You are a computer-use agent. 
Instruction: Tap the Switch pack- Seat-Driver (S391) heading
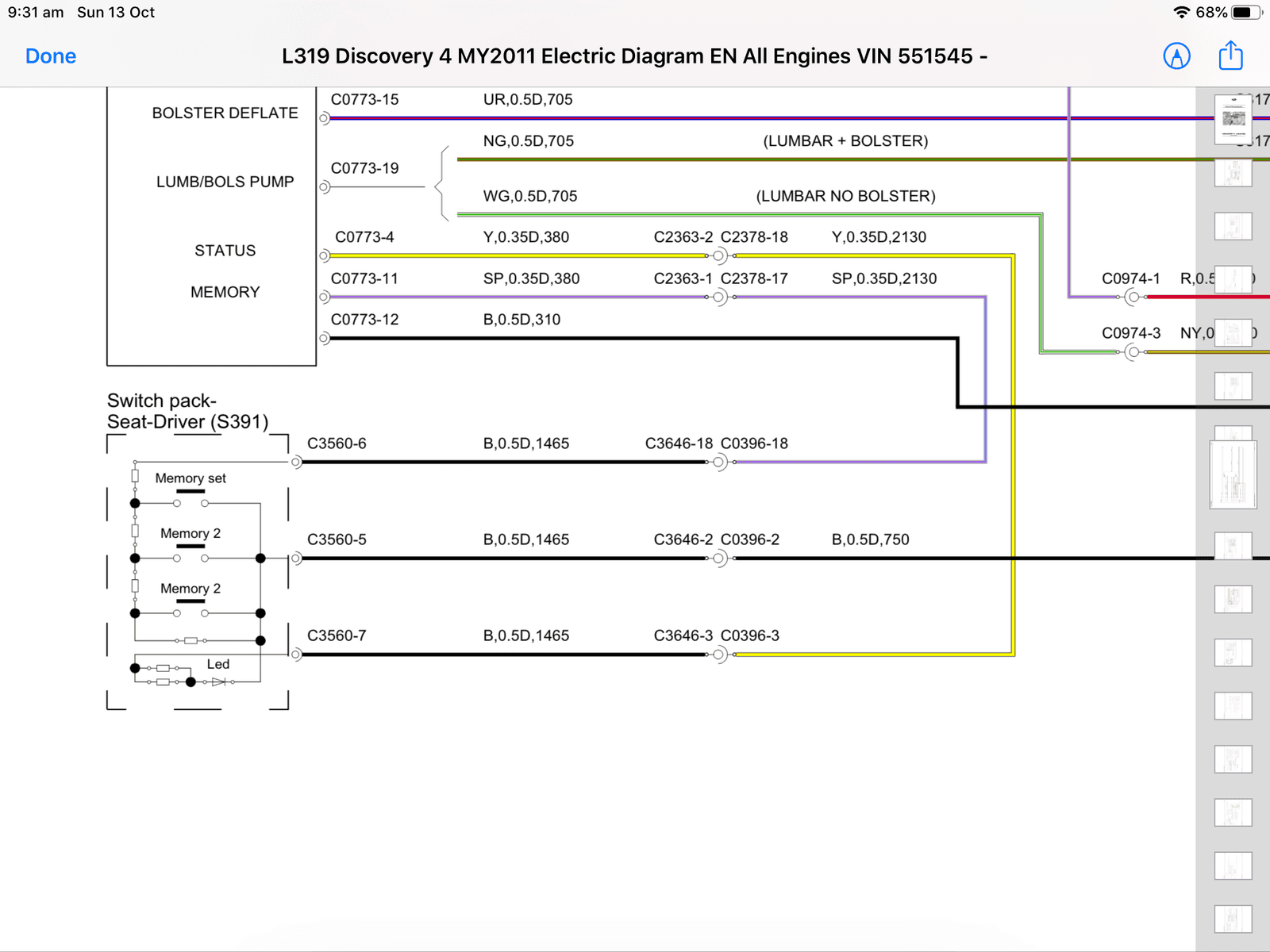tap(188, 411)
